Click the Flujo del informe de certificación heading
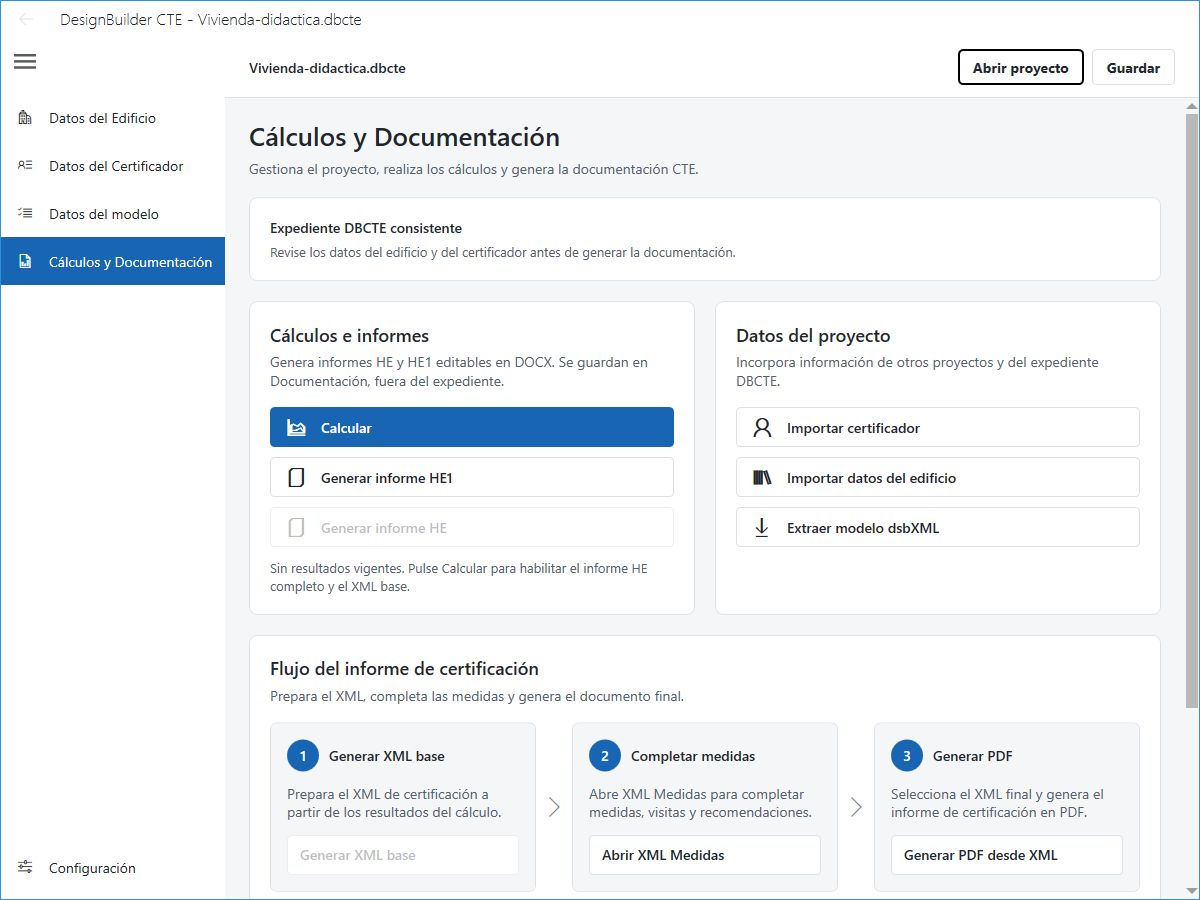Screen dimensions: 1200x900 click(404, 669)
